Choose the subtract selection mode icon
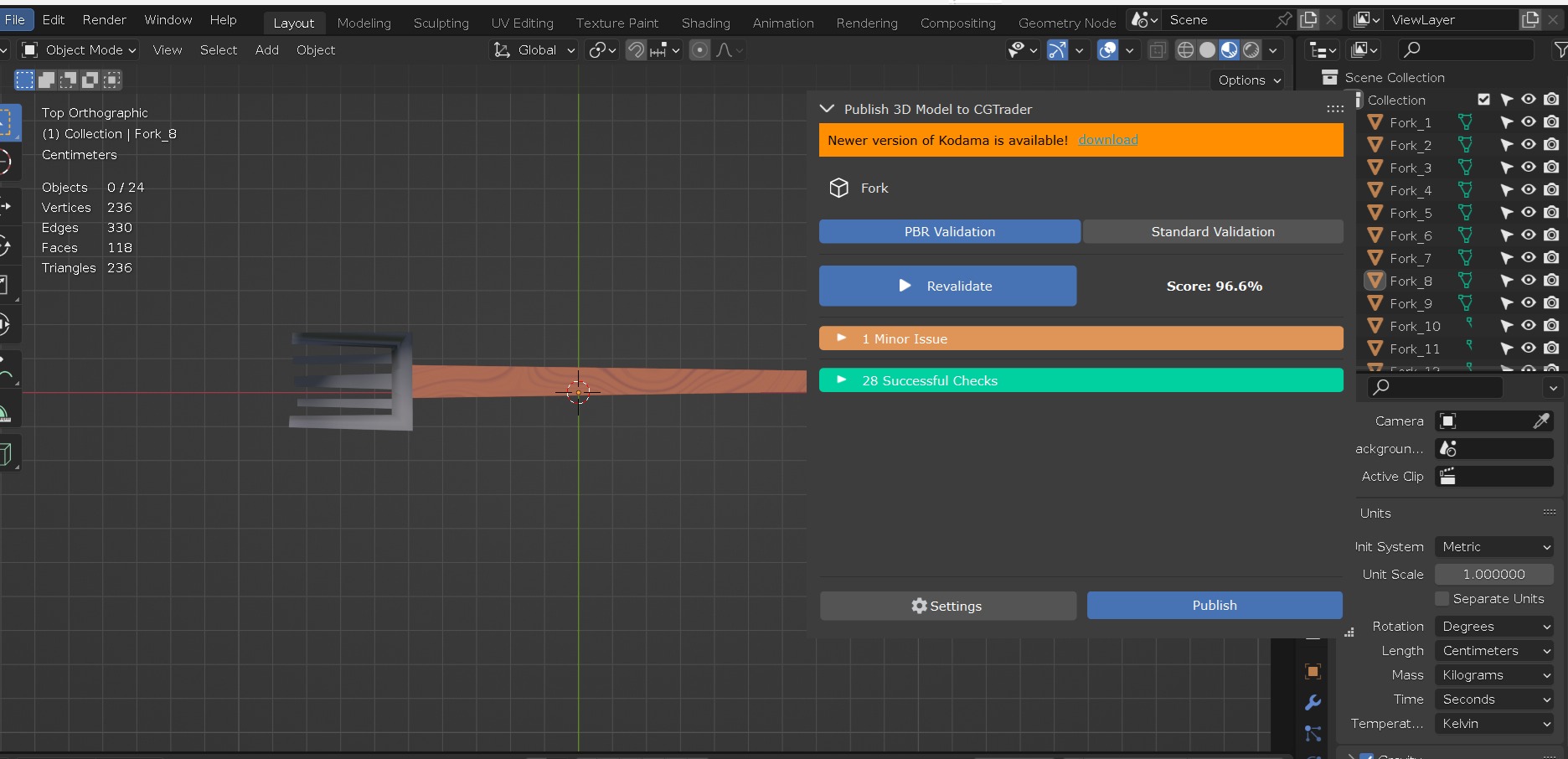The height and width of the screenshot is (759, 1568). 69,80
